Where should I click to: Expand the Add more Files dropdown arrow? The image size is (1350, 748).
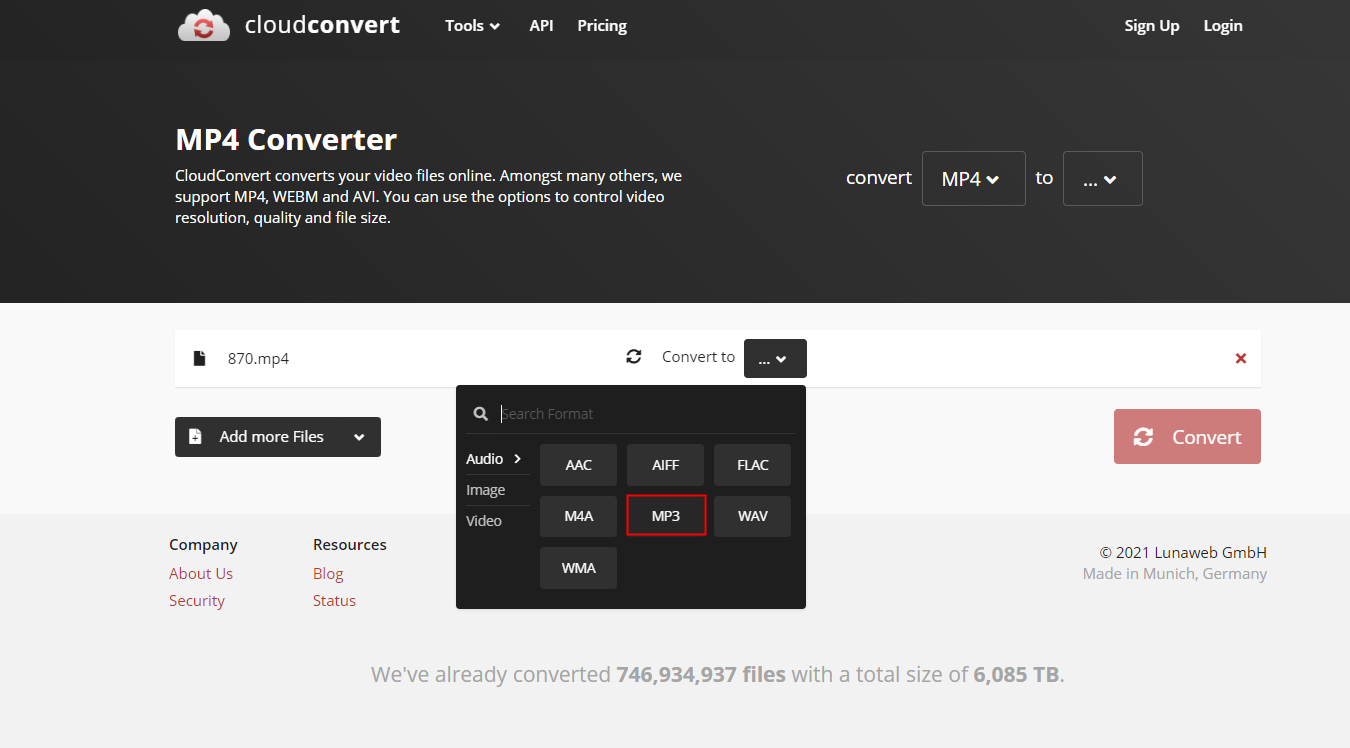coord(359,437)
